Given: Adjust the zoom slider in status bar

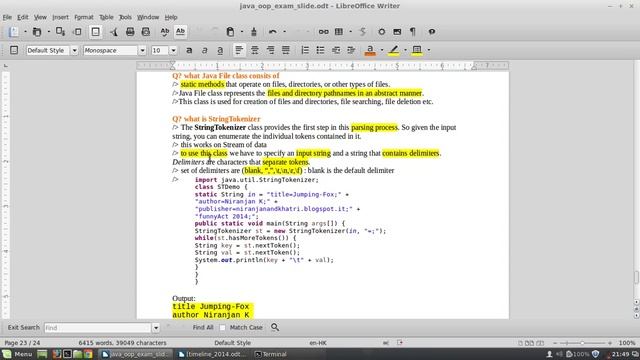Looking at the screenshot, I should (x=582, y=343).
